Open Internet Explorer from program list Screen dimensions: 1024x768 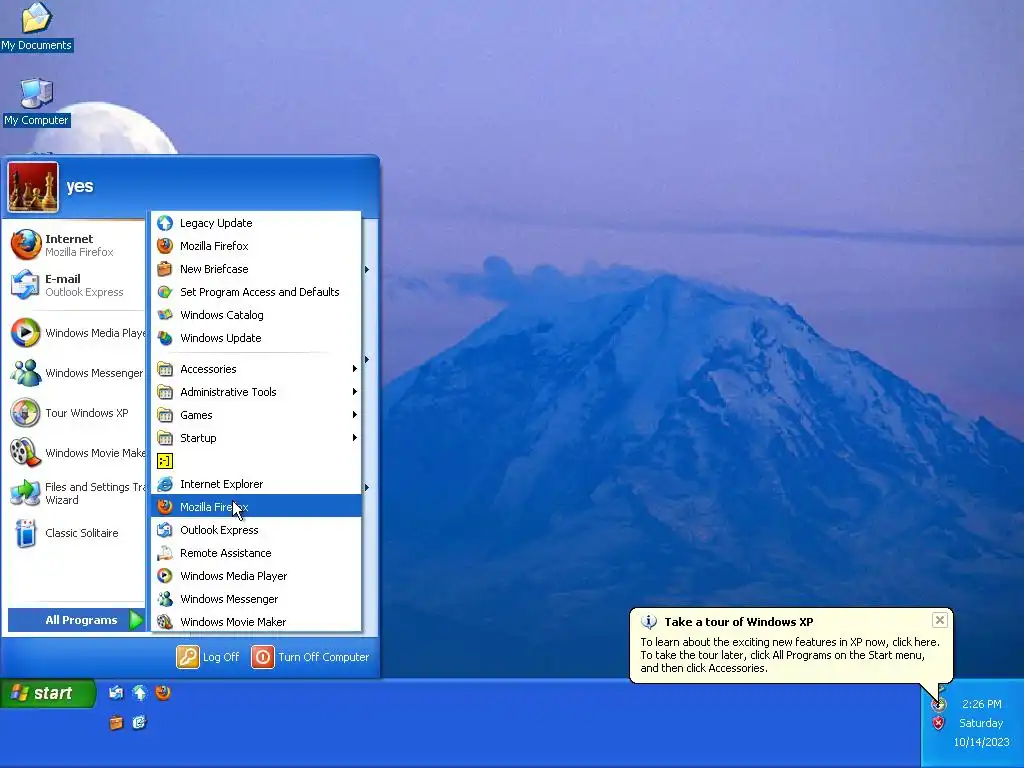pyautogui.click(x=256, y=484)
